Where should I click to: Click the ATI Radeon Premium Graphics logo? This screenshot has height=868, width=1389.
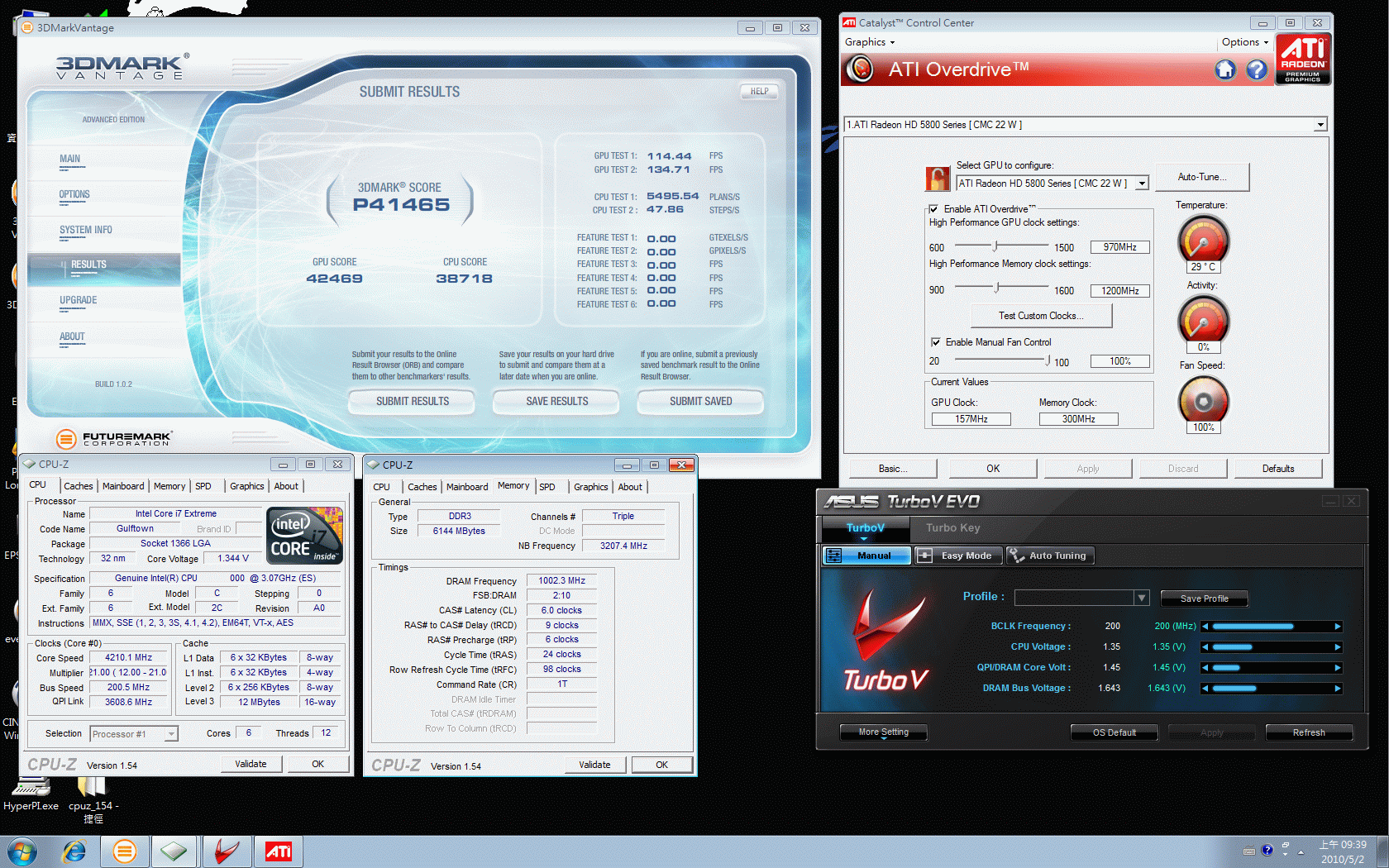coord(1303,60)
